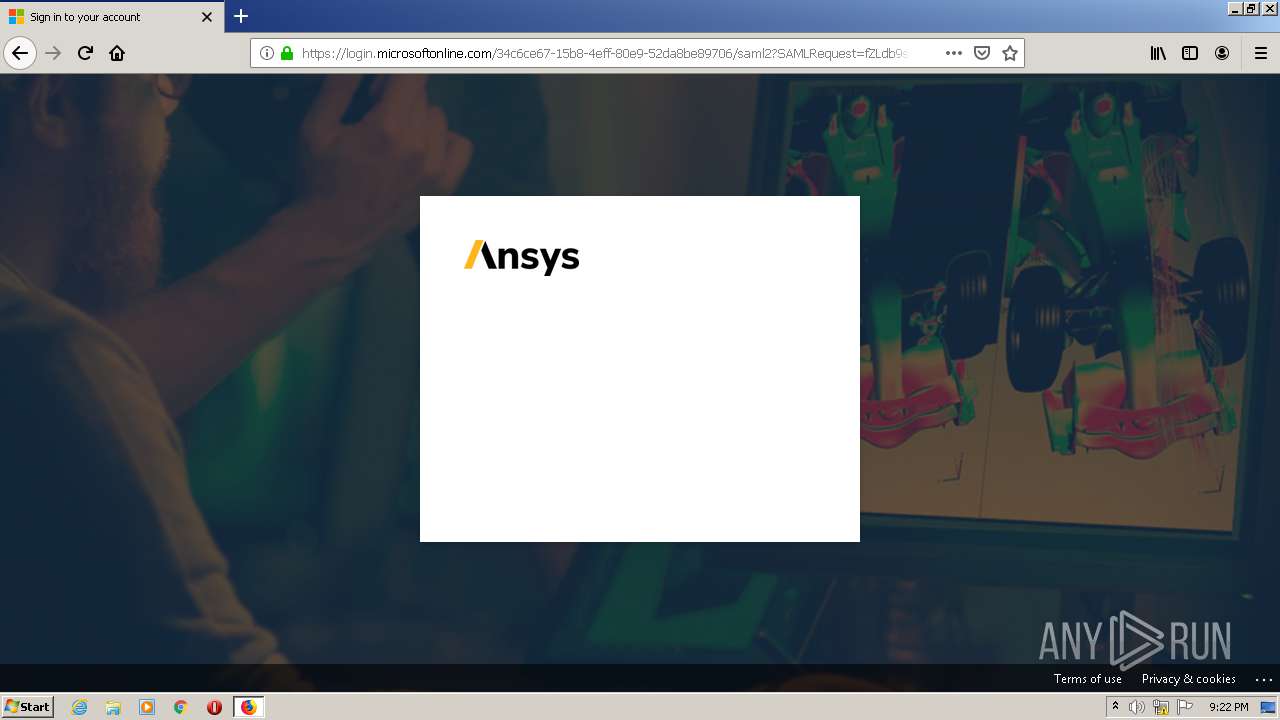The height and width of the screenshot is (720, 1280).
Task: Open a new browser tab
Action: pyautogui.click(x=241, y=16)
